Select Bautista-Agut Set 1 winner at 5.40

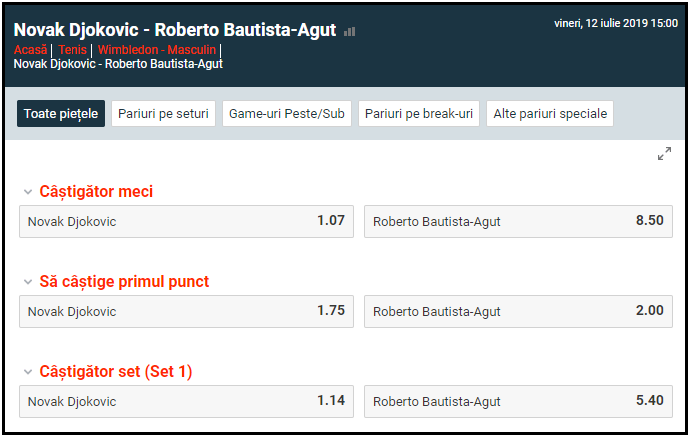[518, 401]
